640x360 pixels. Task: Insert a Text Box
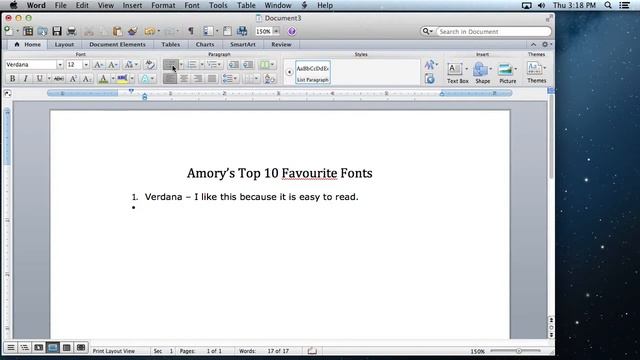click(458, 73)
